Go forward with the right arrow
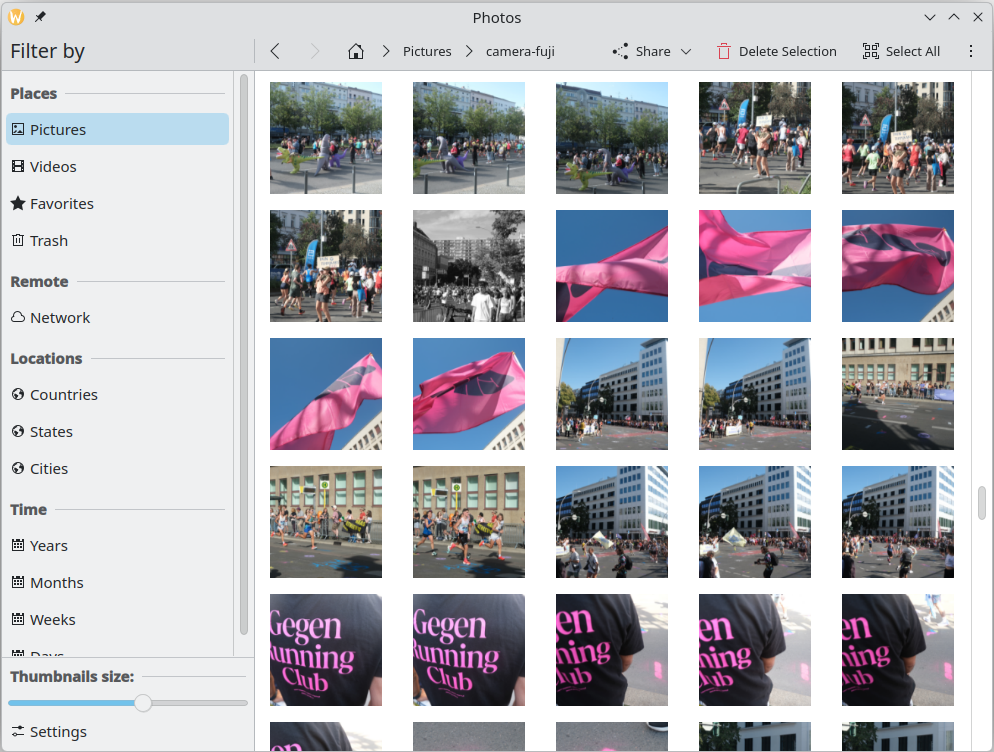The image size is (994, 752). [314, 51]
